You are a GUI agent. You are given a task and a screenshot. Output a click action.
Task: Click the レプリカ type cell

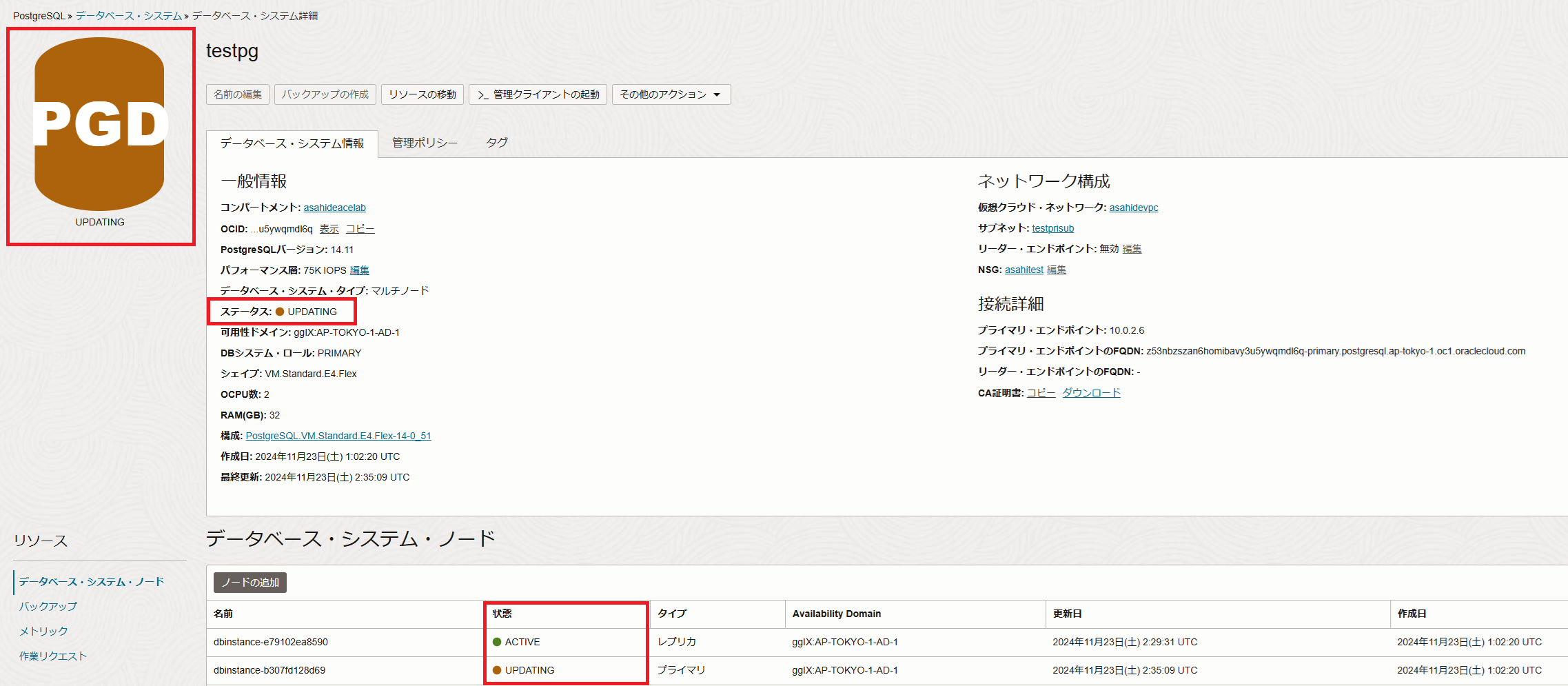pyautogui.click(x=677, y=642)
